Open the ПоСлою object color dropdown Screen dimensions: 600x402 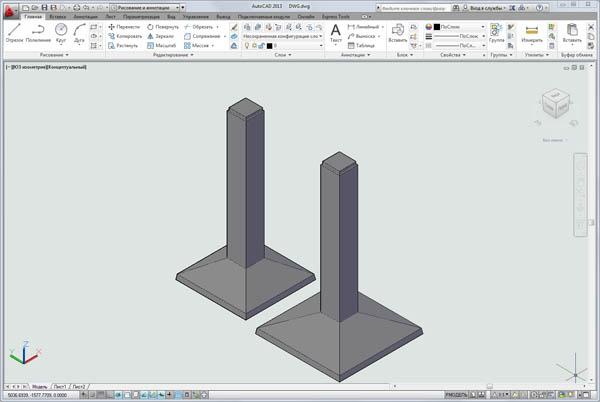pos(455,27)
